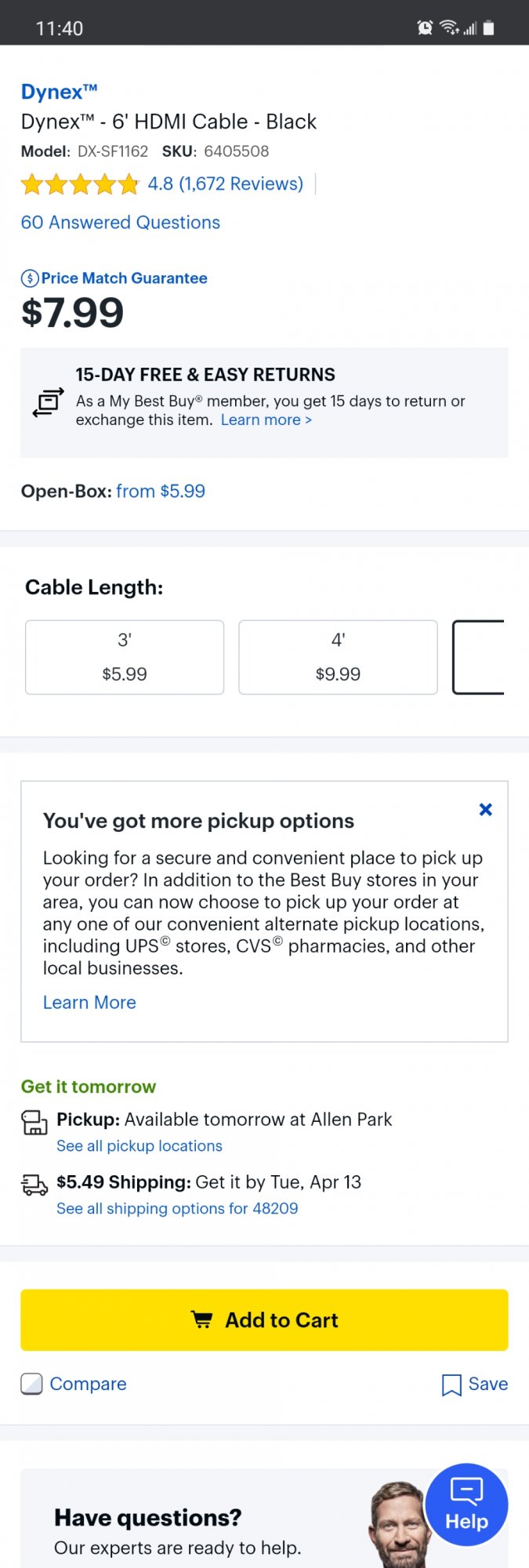Tap the shipping truck icon
The width and height of the screenshot is (529, 1568).
click(34, 1185)
